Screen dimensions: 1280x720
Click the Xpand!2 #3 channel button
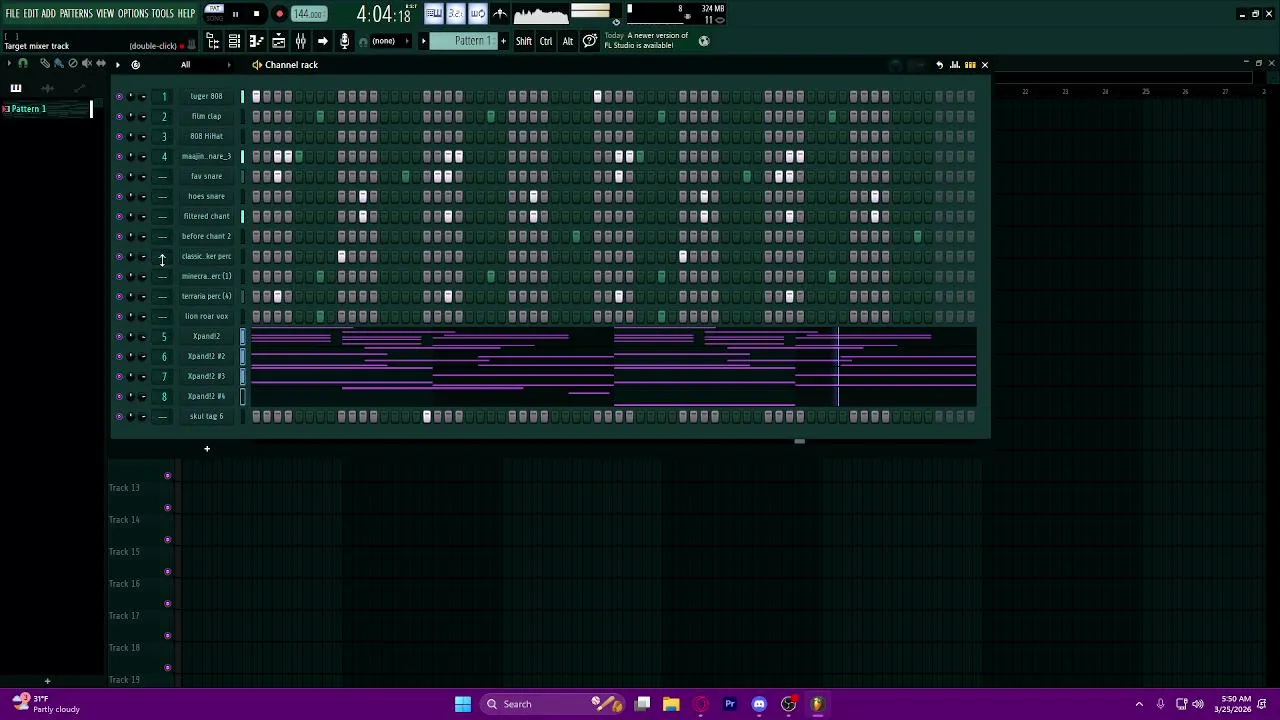pos(207,376)
